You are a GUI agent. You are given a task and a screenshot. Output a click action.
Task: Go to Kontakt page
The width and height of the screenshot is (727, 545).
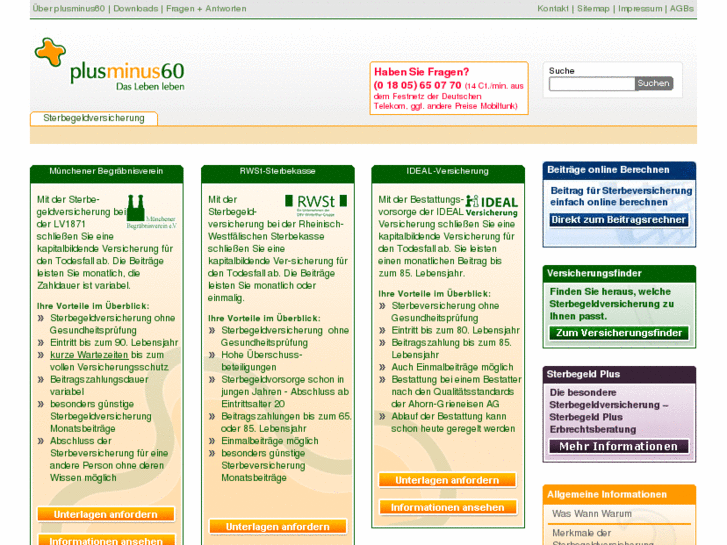553,8
